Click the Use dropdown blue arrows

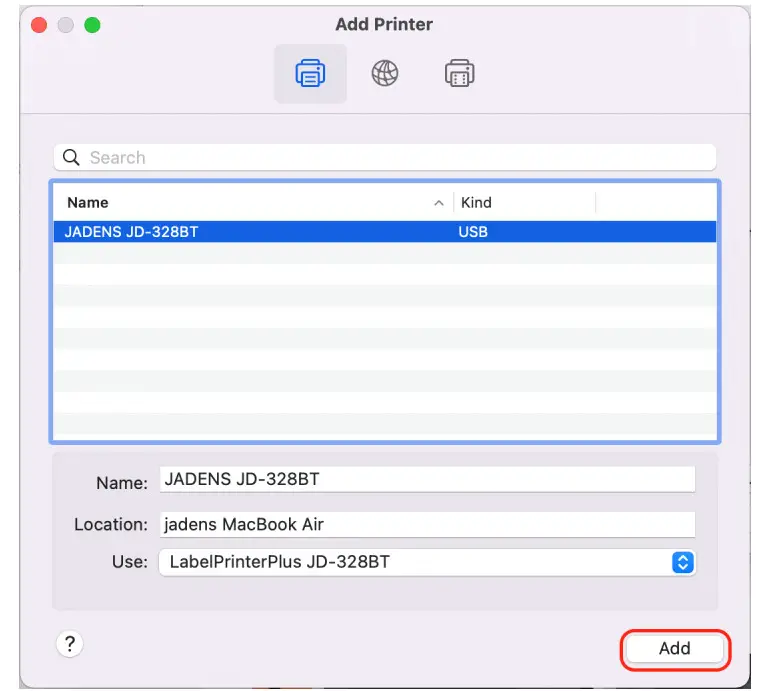coord(682,562)
